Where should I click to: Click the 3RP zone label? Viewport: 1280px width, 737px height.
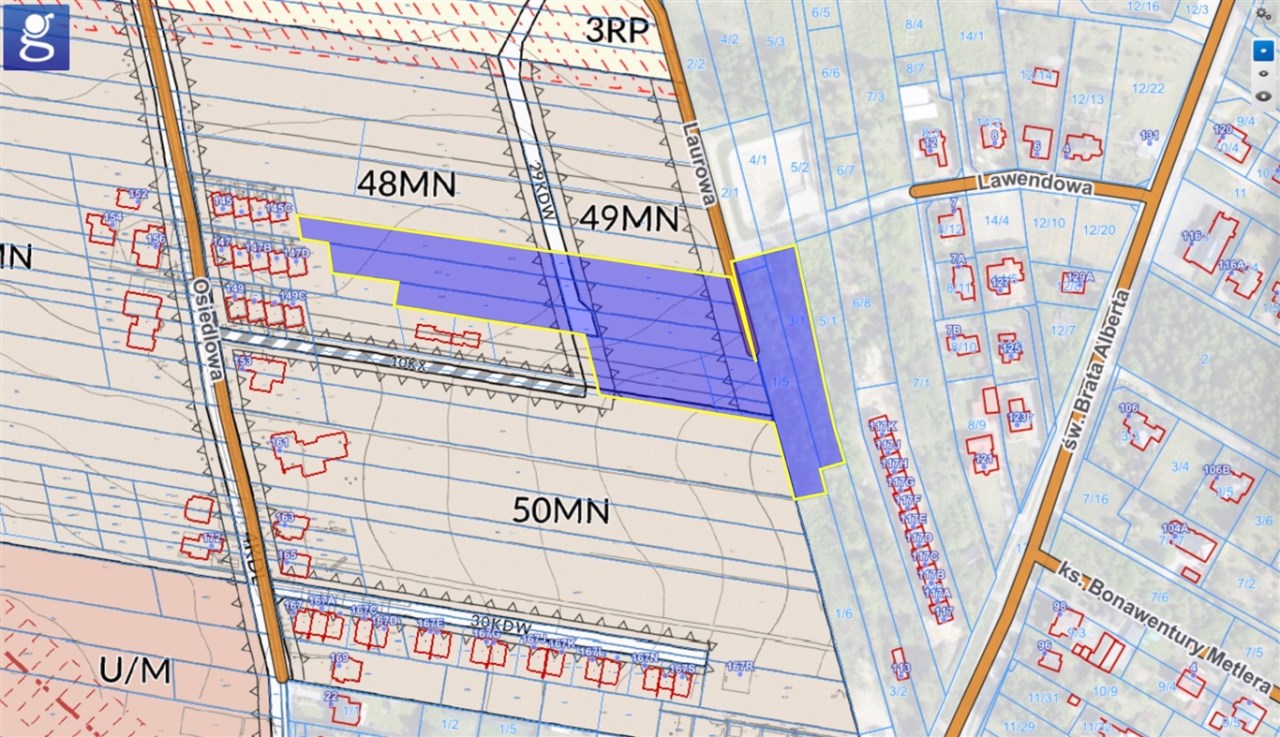coord(618,31)
